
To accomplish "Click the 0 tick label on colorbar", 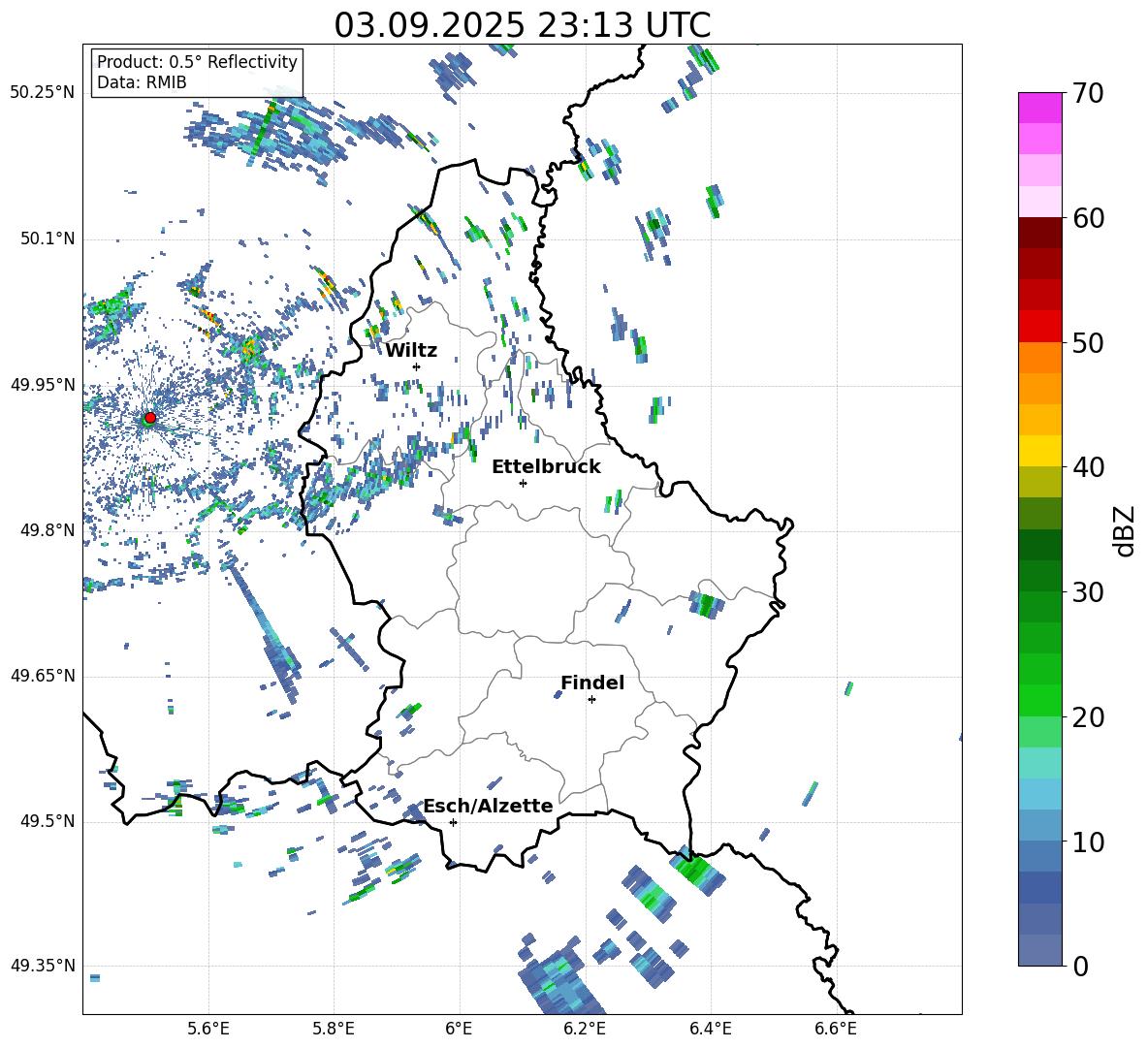I will (1080, 967).
